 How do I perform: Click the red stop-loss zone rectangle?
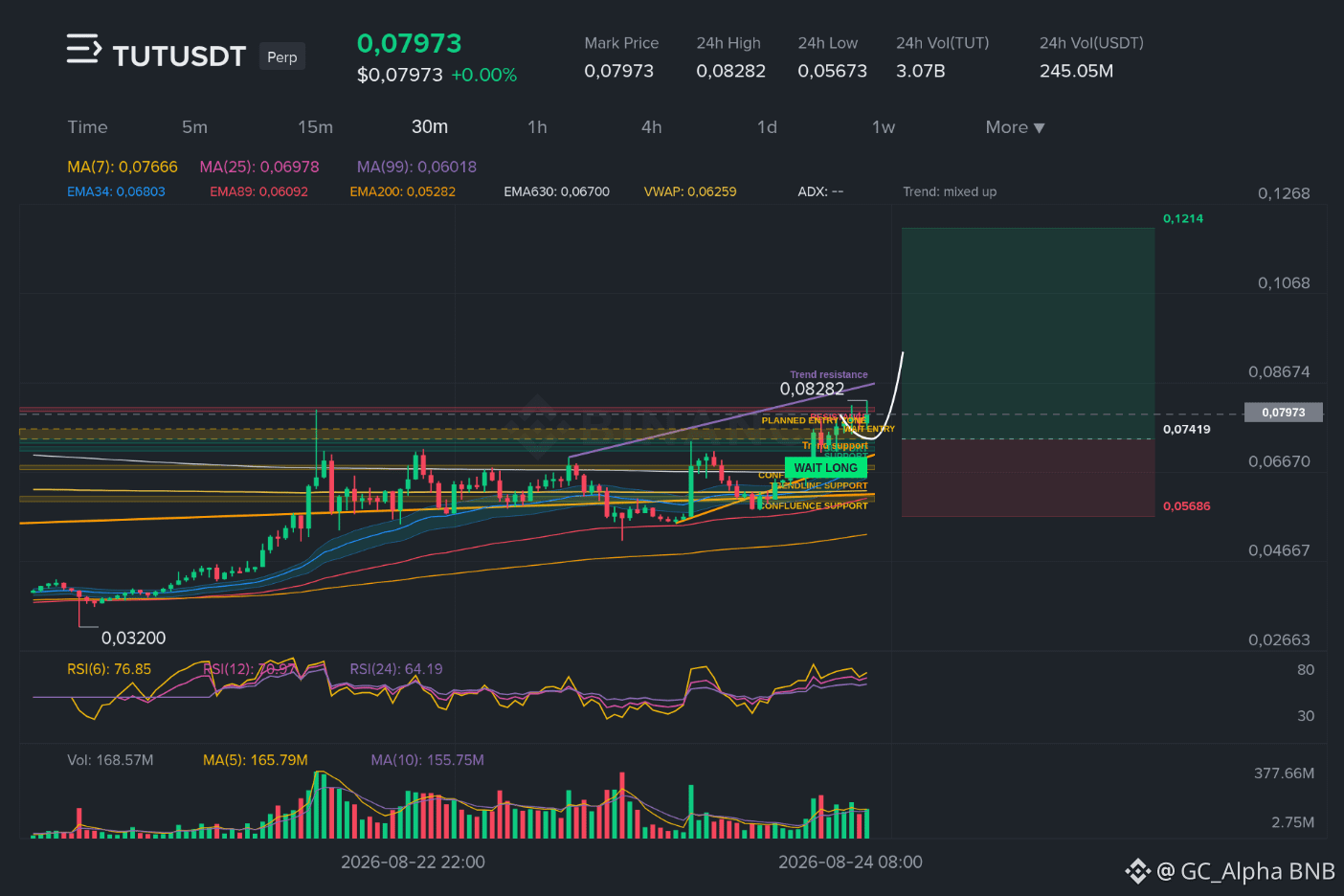click(1028, 478)
